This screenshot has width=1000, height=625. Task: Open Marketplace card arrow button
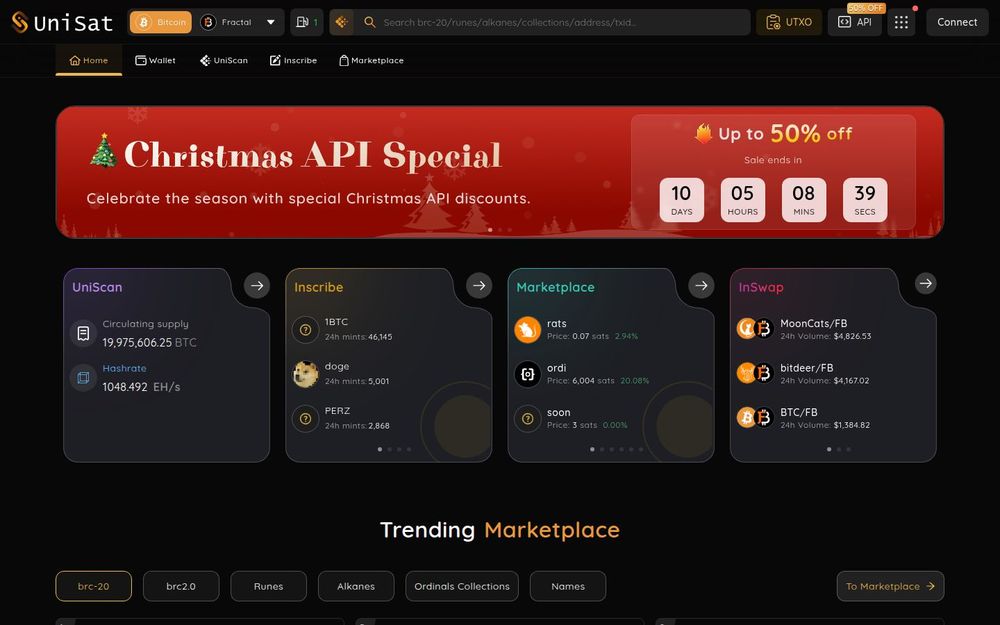[x=701, y=286]
